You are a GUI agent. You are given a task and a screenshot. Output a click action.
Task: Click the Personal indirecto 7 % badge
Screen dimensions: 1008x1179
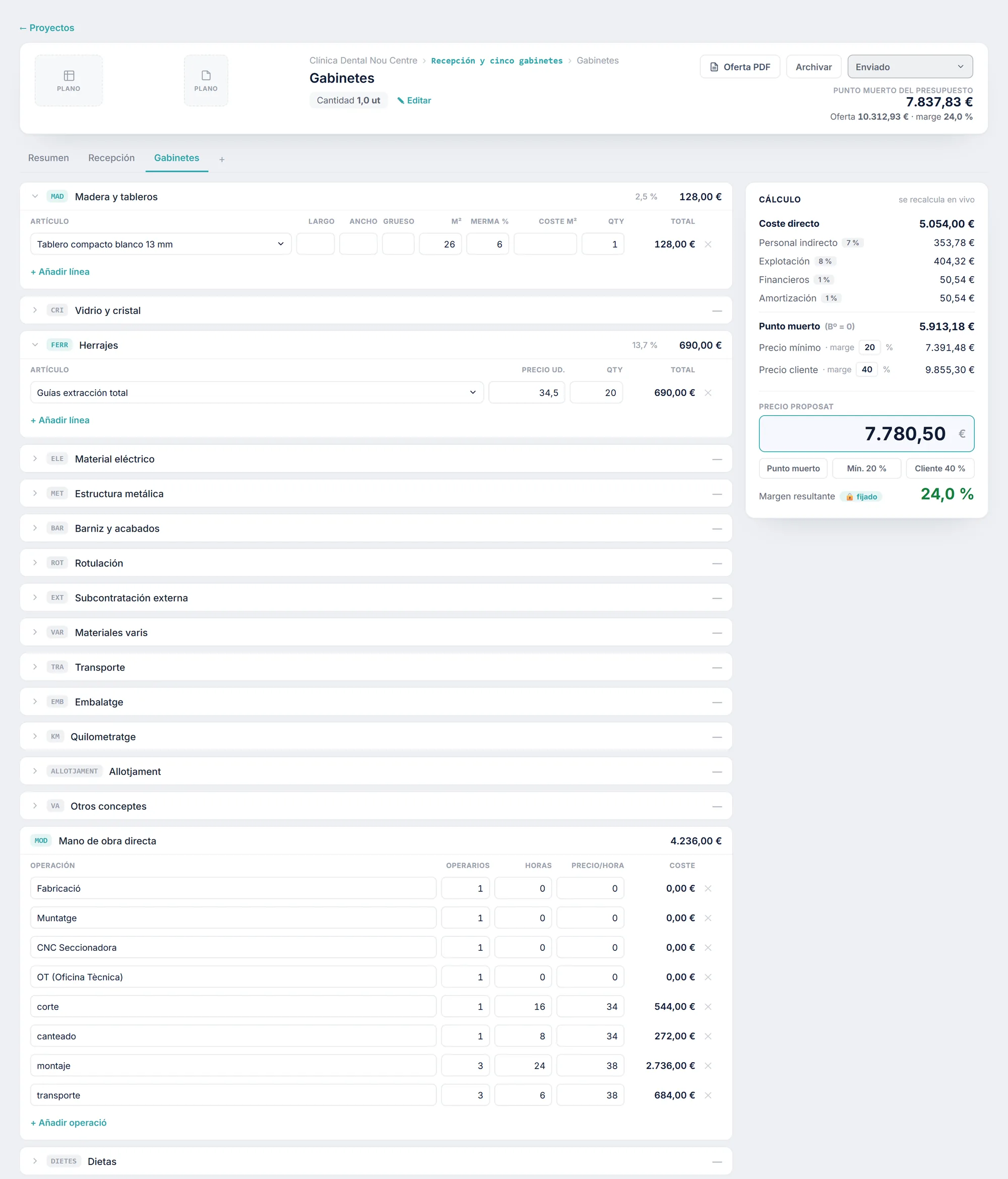(x=852, y=243)
